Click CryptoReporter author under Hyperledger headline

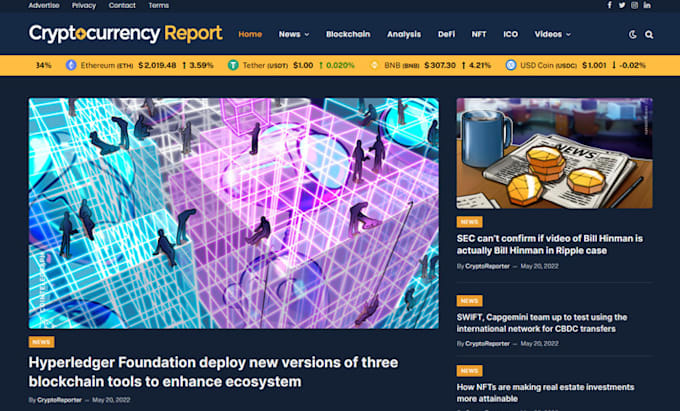point(59,400)
